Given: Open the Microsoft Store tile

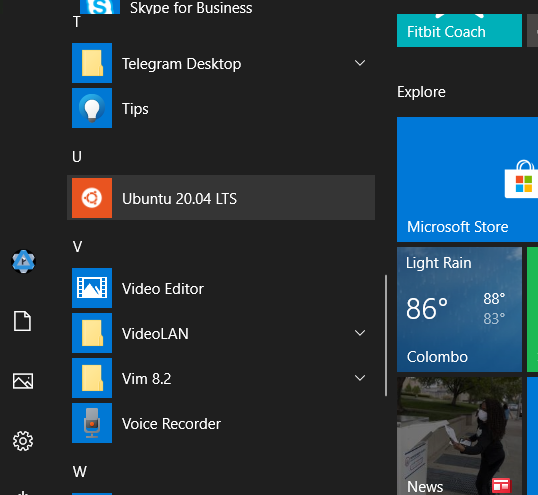Looking at the screenshot, I should [x=467, y=179].
